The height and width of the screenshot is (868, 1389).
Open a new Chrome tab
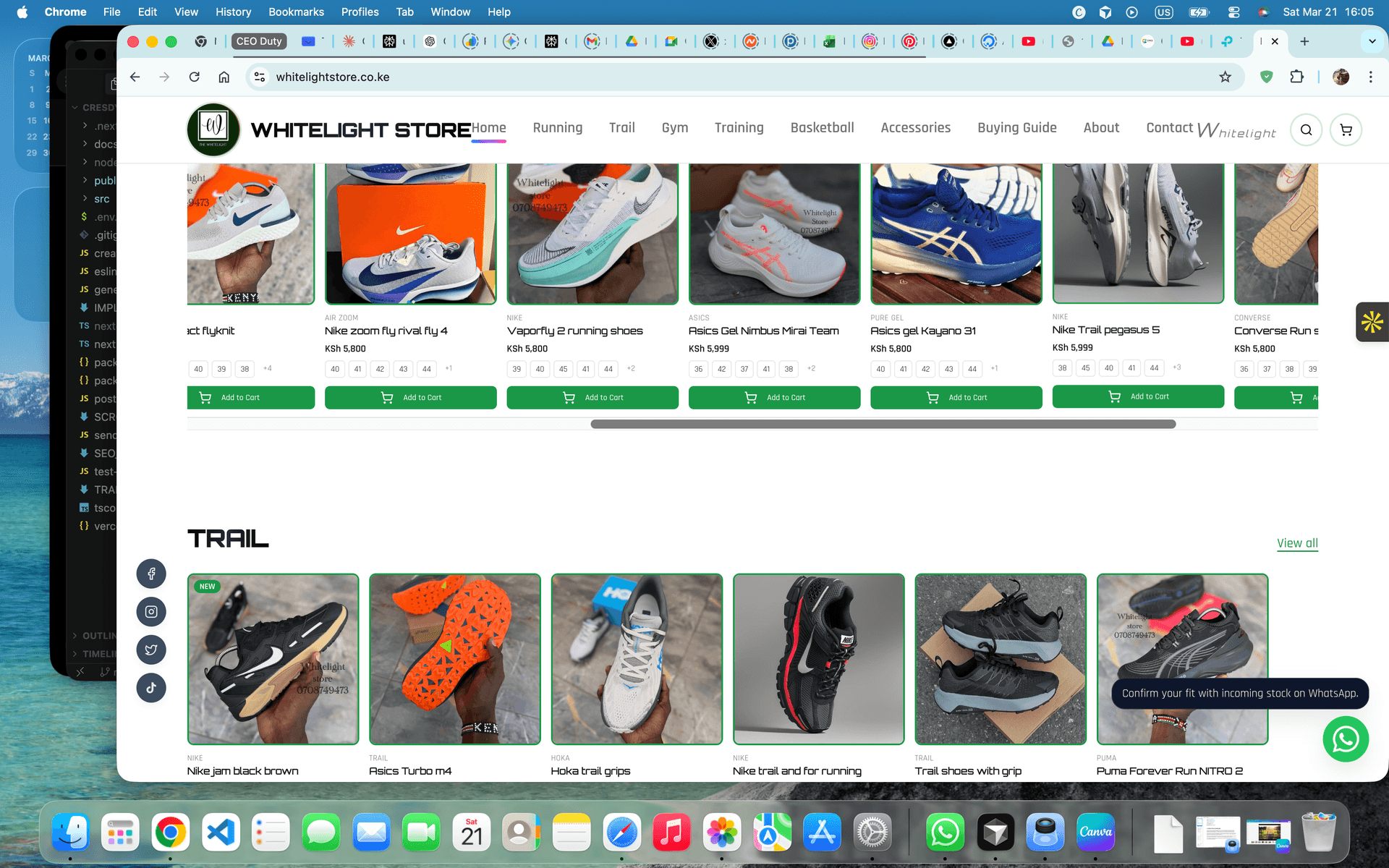(1304, 41)
